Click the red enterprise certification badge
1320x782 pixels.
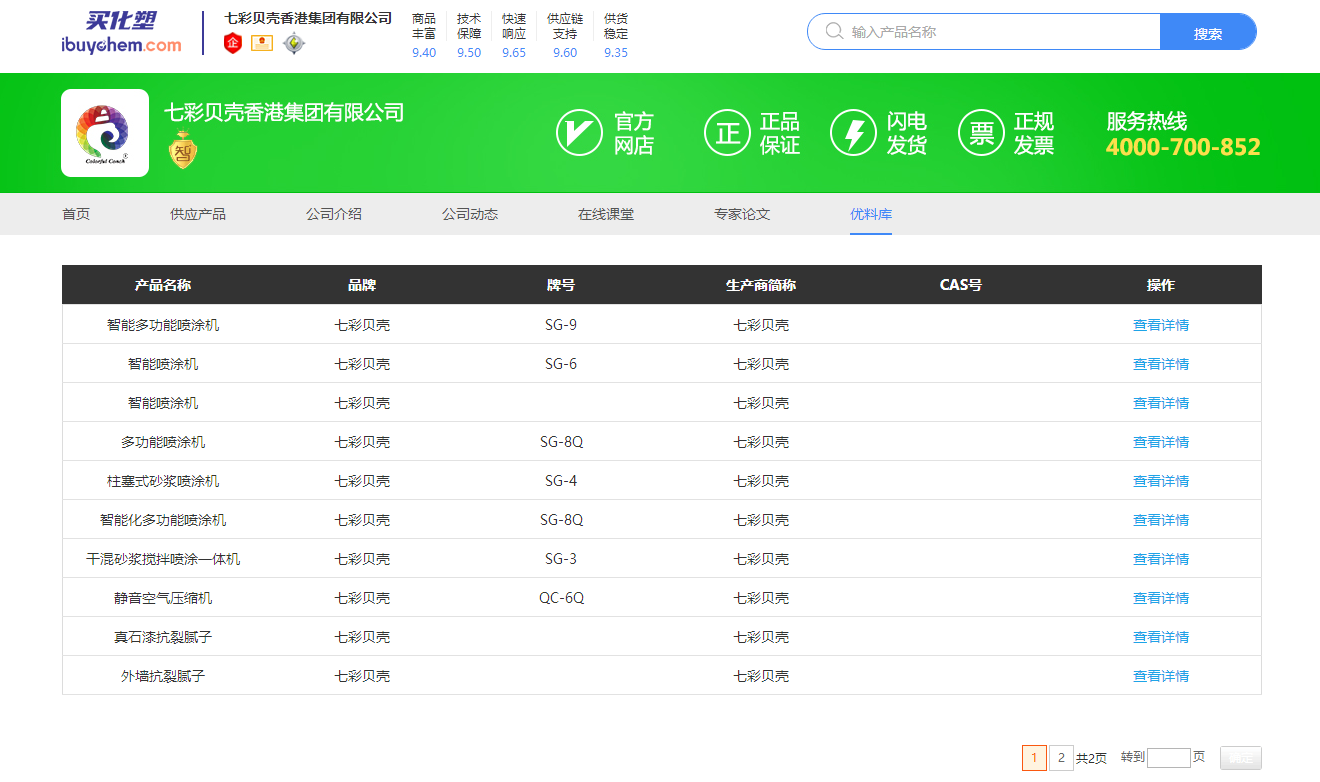(233, 43)
